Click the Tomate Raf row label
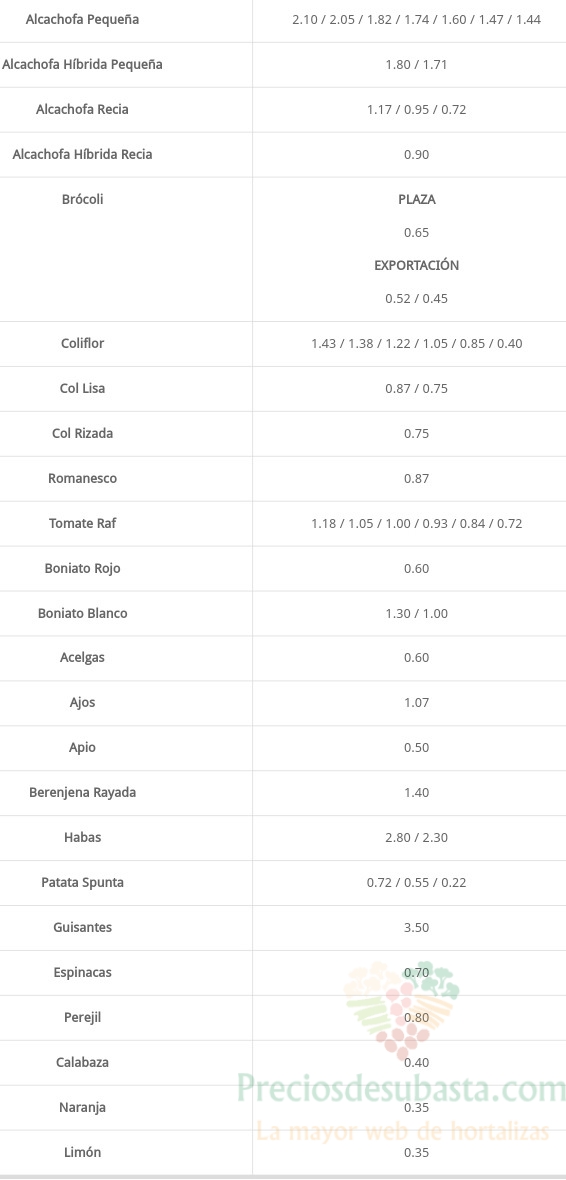This screenshot has height=1180, width=566. [83, 523]
